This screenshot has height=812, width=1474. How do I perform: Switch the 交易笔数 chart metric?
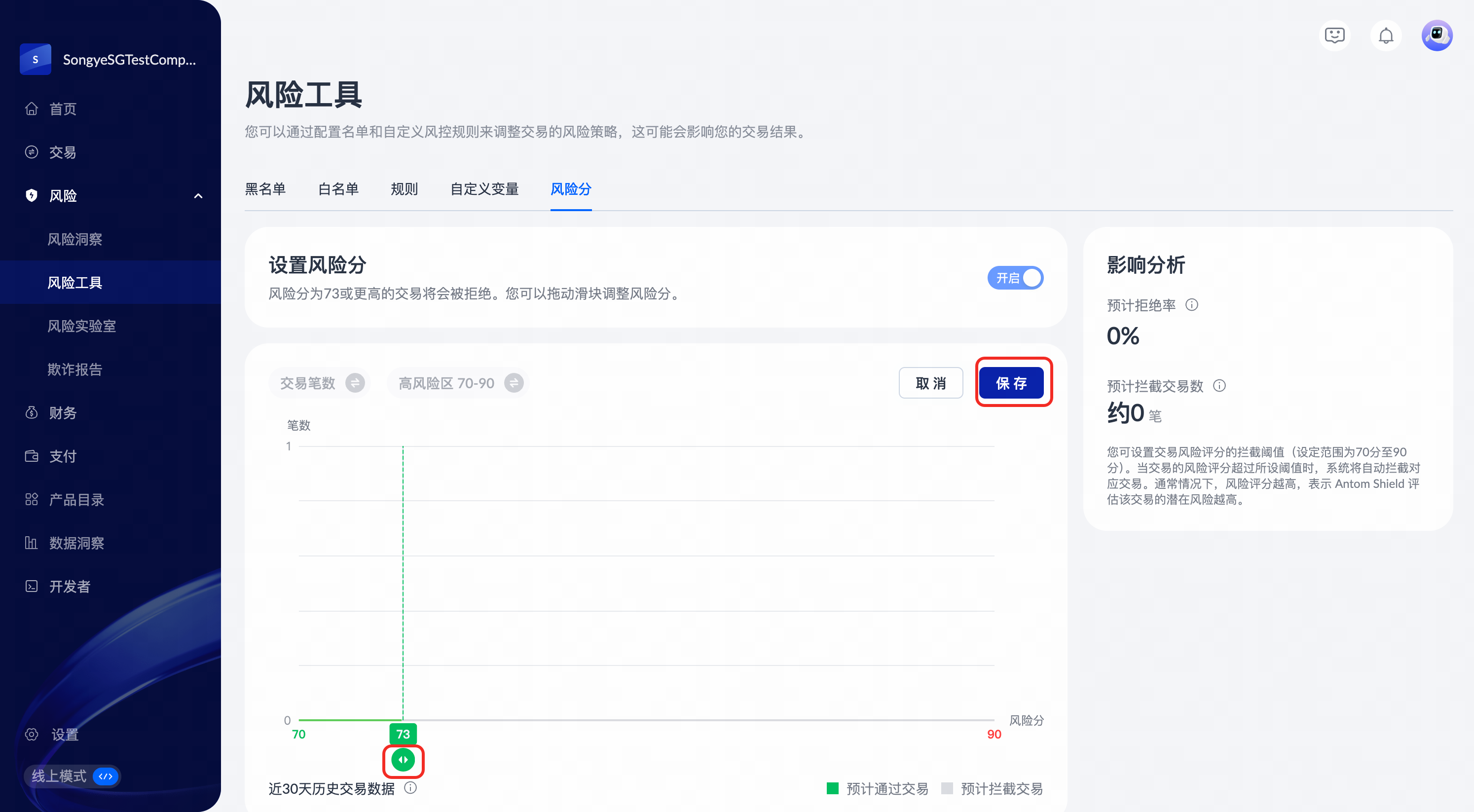(355, 383)
